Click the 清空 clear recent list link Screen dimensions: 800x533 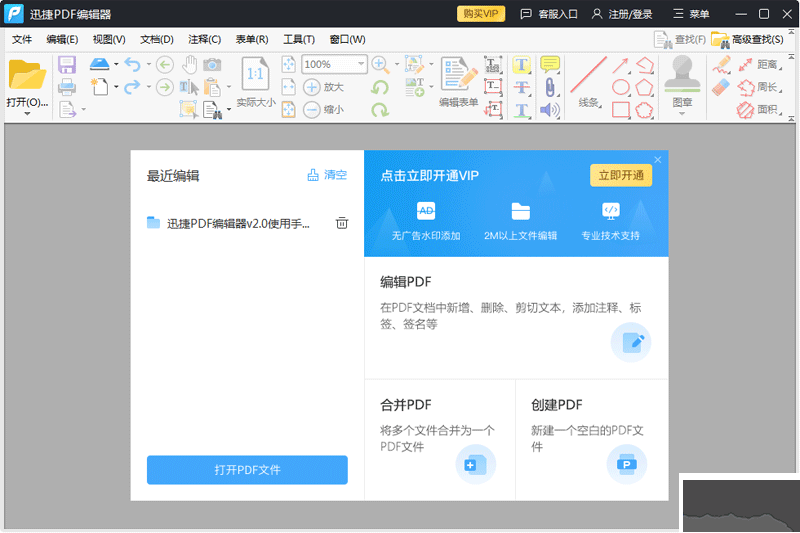327,175
